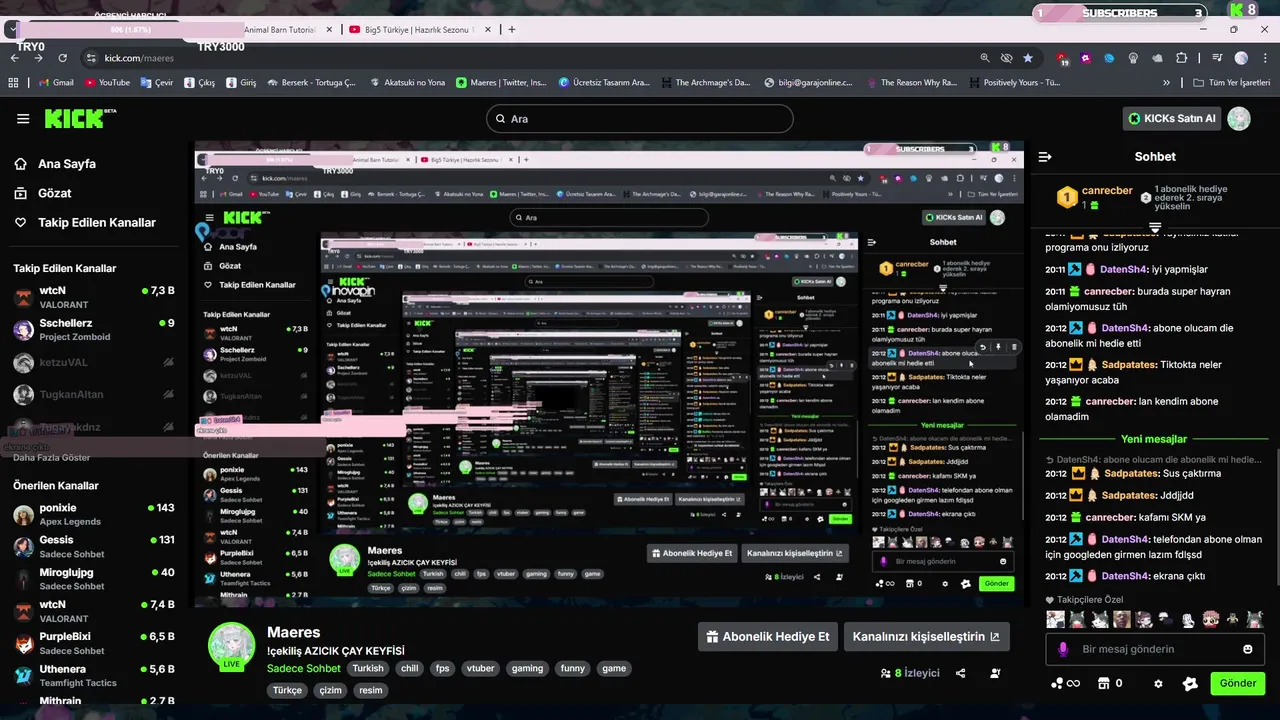Open chat settings gear icon
The height and width of the screenshot is (720, 1280).
(x=1158, y=684)
